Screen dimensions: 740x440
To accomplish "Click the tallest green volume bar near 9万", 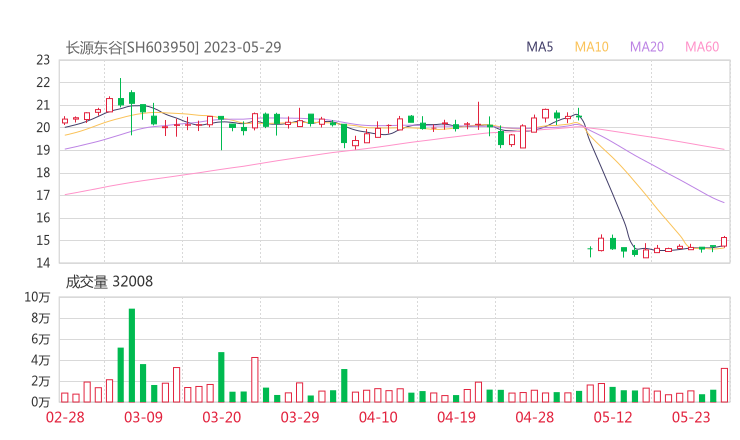I will tap(132, 355).
